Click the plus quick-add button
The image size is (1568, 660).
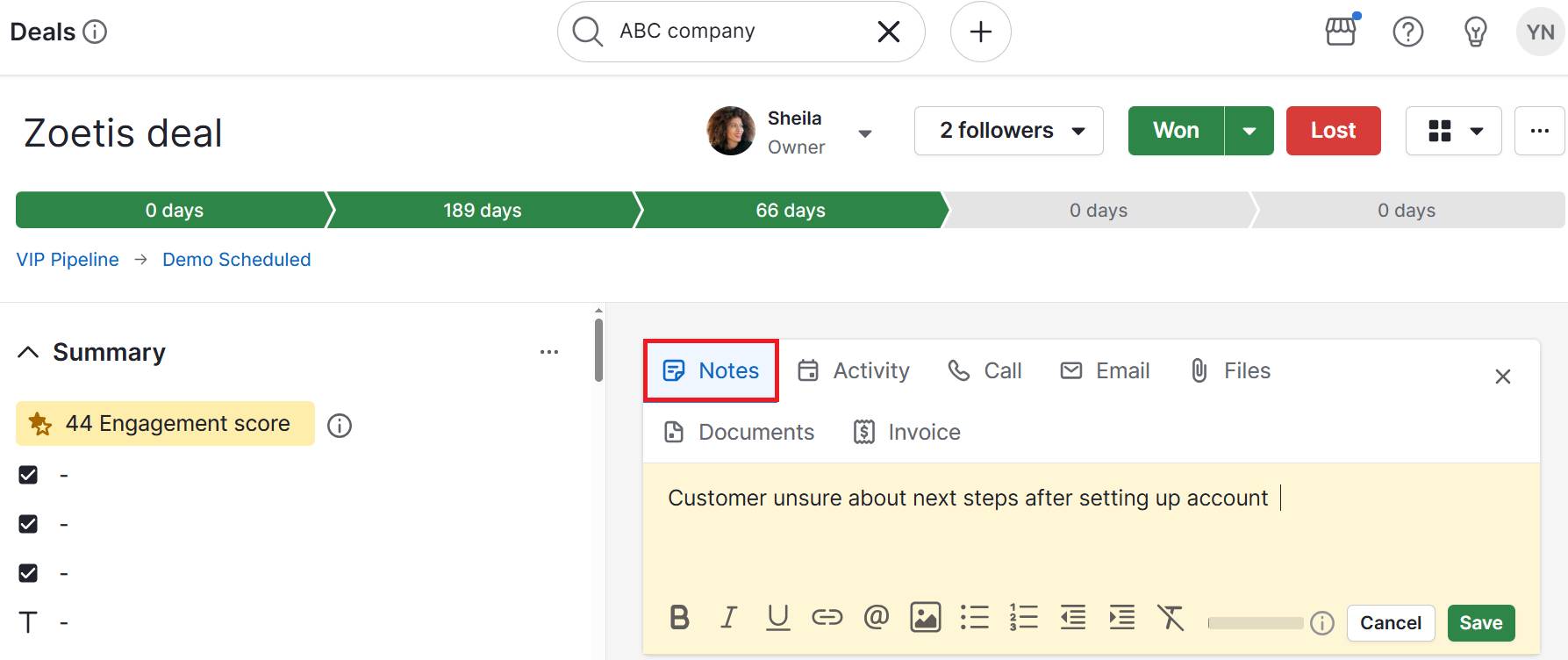(x=981, y=32)
